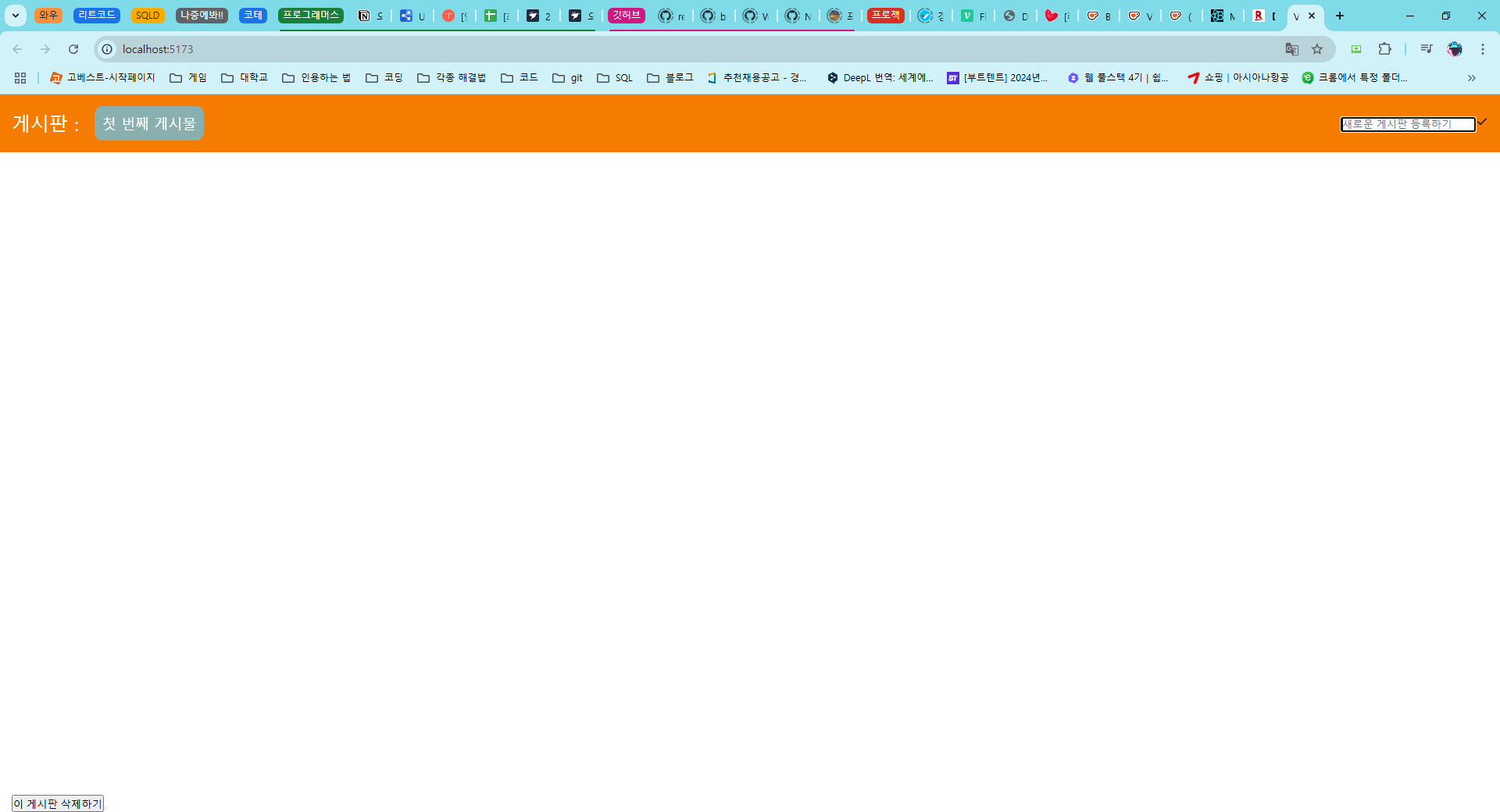1500x812 pixels.
Task: Open the 블로그 bookmark folder
Action: pyautogui.click(x=670, y=78)
